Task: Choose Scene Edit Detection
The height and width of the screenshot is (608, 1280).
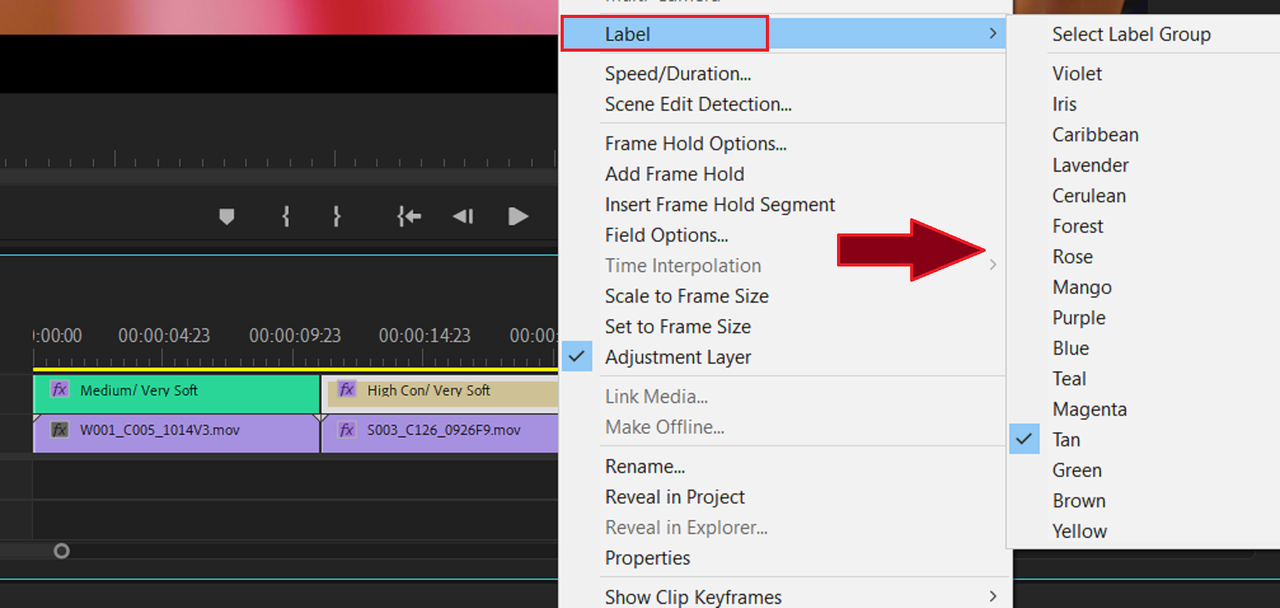Action: tap(698, 104)
